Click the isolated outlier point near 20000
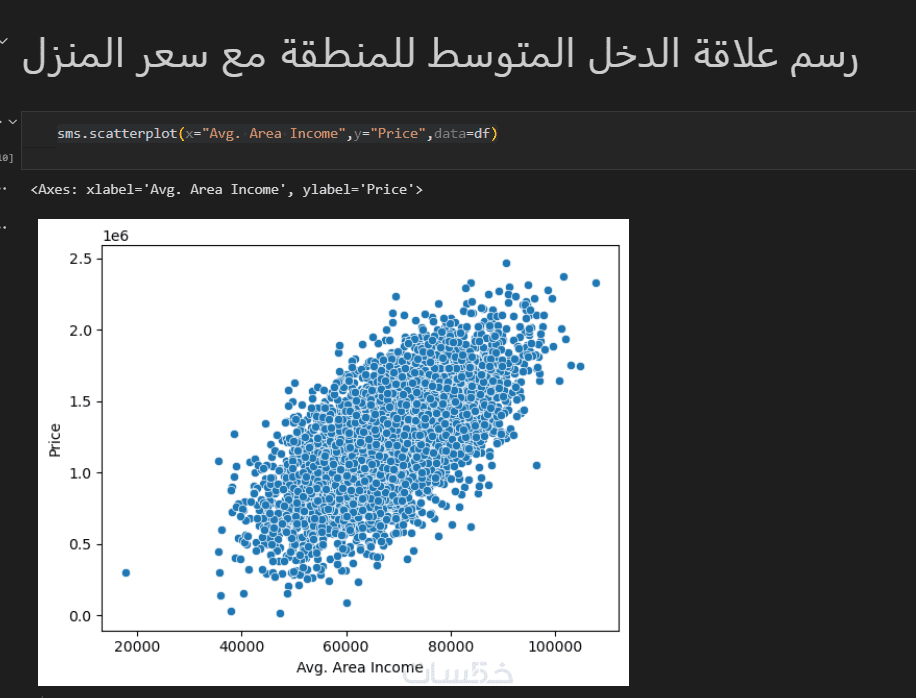 (126, 573)
